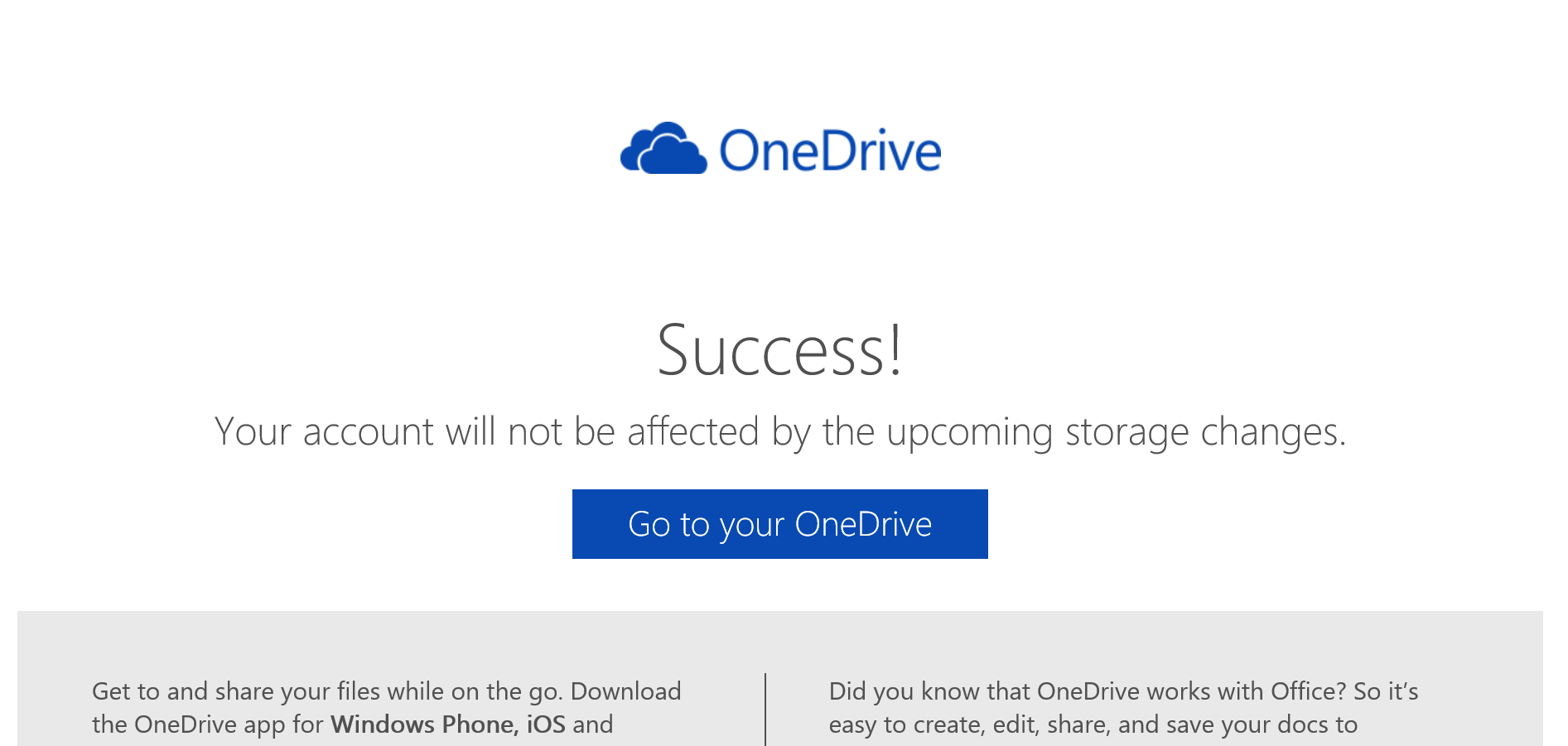Click the OneDrive wordmark next to the cloud
The image size is (1568, 746).
(x=830, y=151)
